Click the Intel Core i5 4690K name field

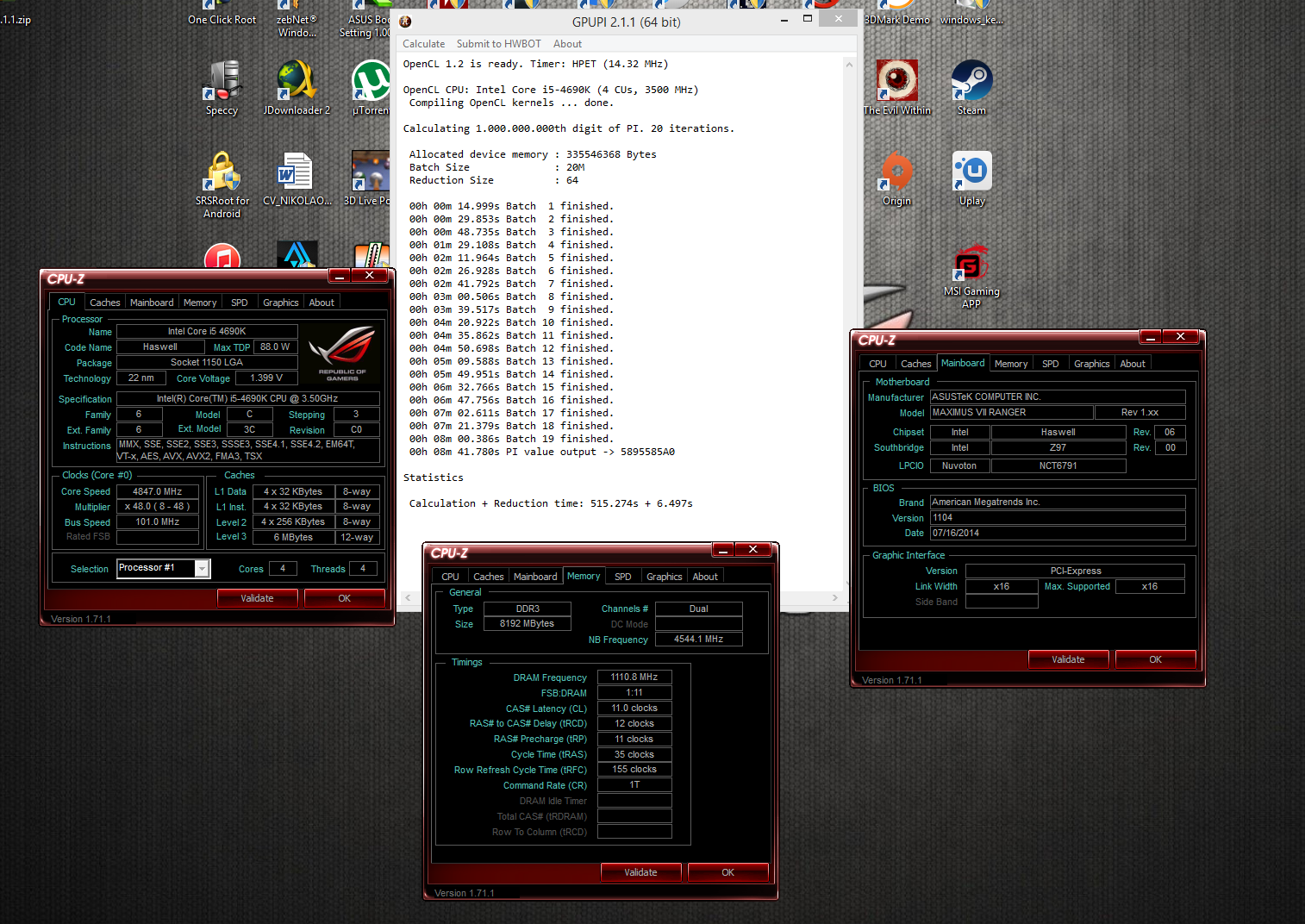click(x=207, y=331)
